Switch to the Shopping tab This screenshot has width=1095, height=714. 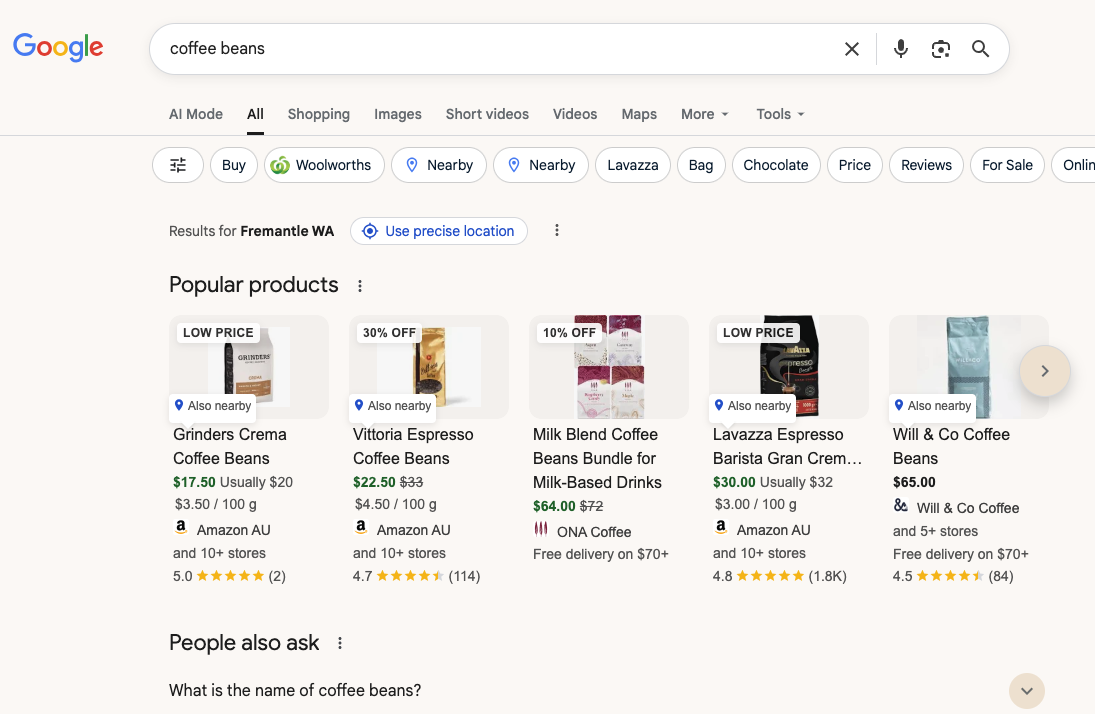318,114
